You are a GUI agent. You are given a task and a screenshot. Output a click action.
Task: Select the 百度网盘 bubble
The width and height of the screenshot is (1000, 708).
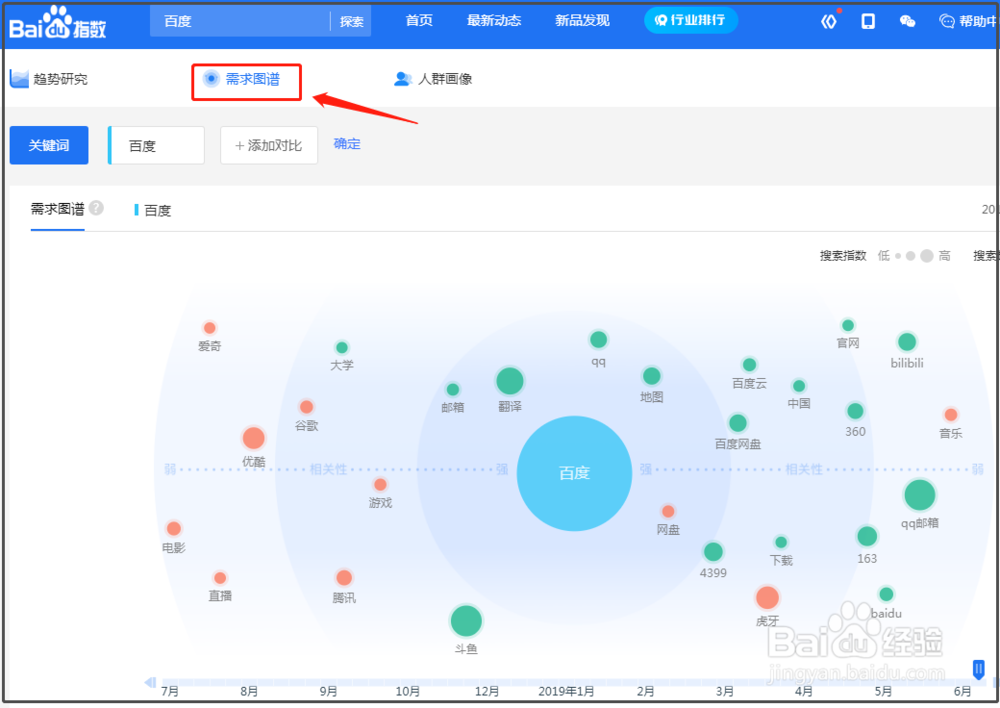737,423
